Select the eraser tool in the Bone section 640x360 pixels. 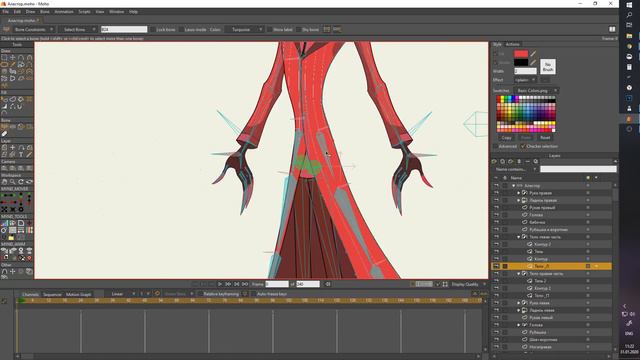[x=4, y=134]
